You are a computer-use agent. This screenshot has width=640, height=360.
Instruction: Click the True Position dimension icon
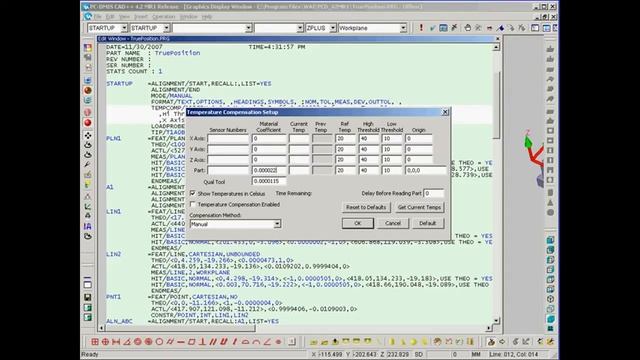click(x=105, y=342)
